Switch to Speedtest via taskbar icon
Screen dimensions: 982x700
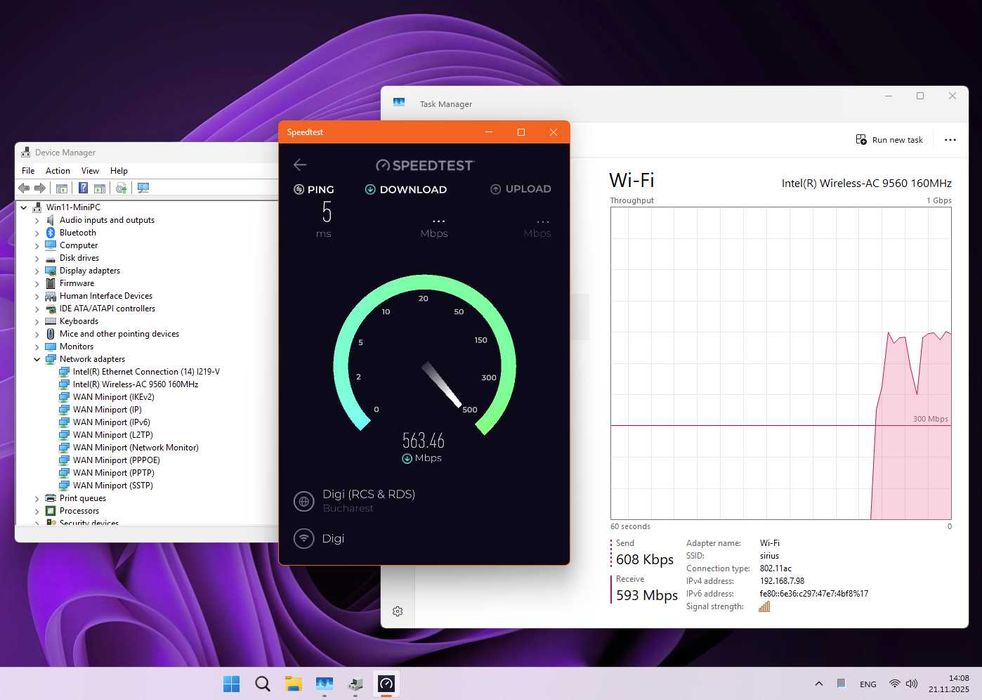[386, 684]
